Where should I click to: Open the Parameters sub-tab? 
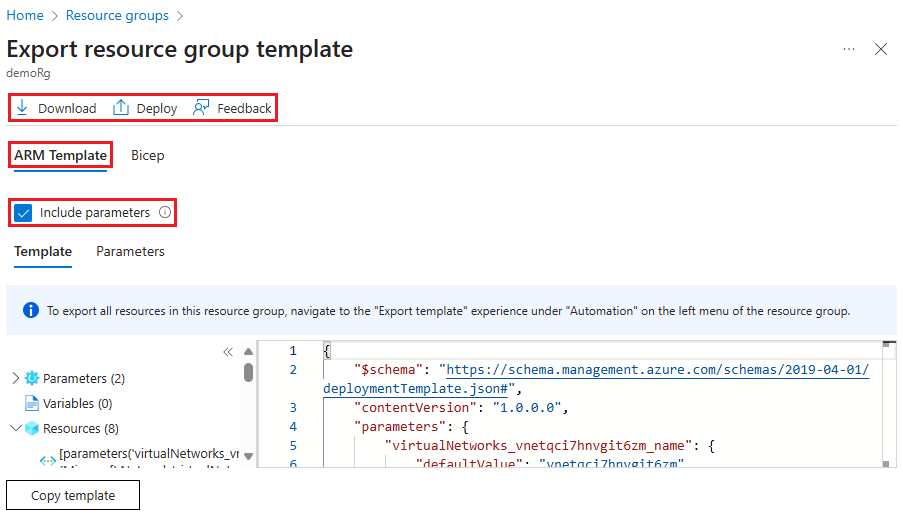tap(130, 252)
